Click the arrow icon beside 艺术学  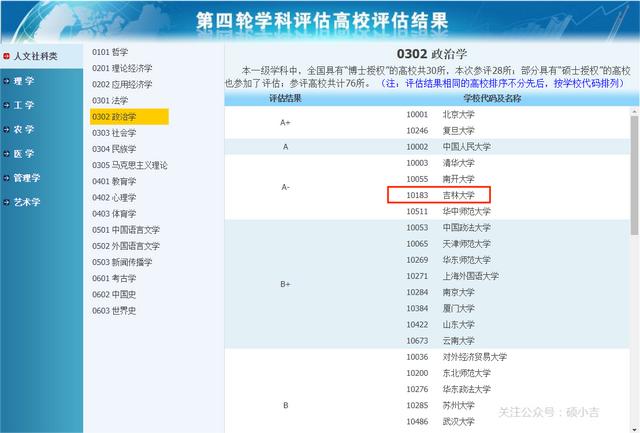coord(6,202)
